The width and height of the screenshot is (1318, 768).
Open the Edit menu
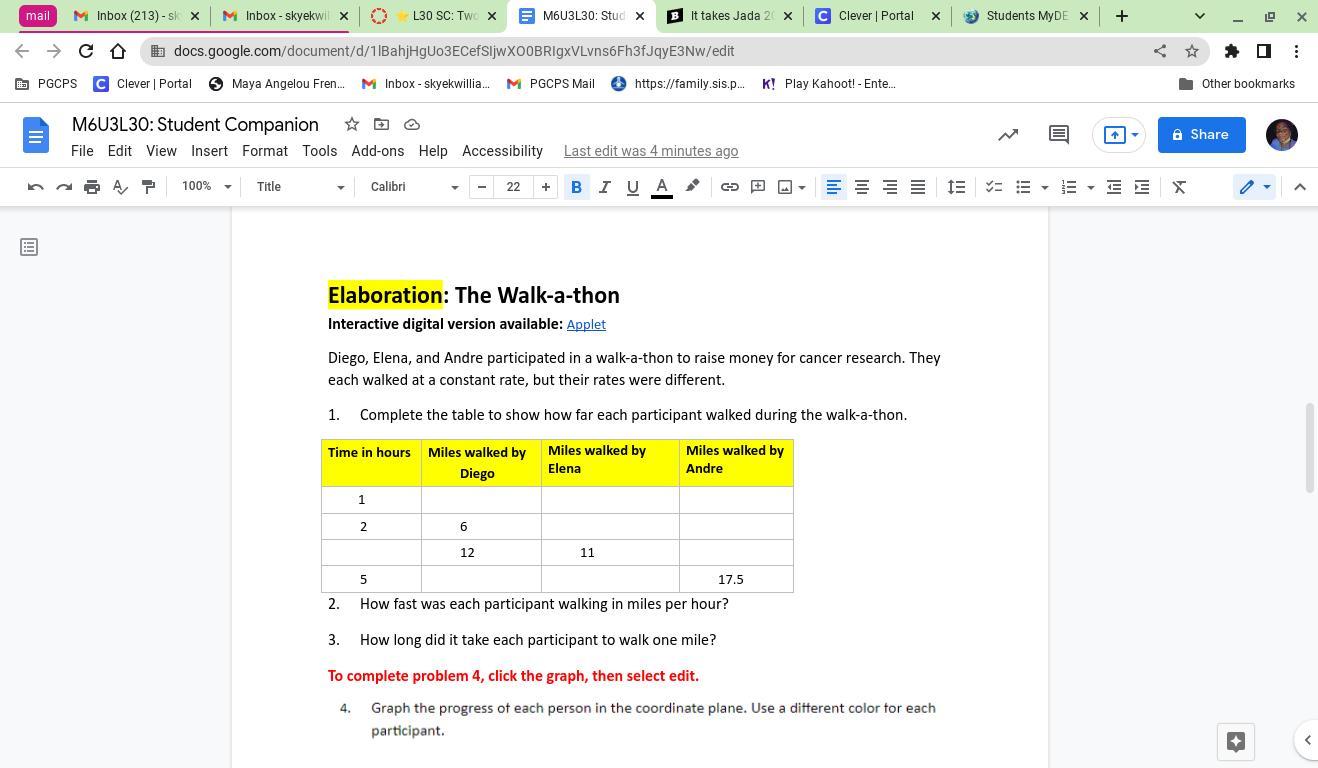[119, 151]
